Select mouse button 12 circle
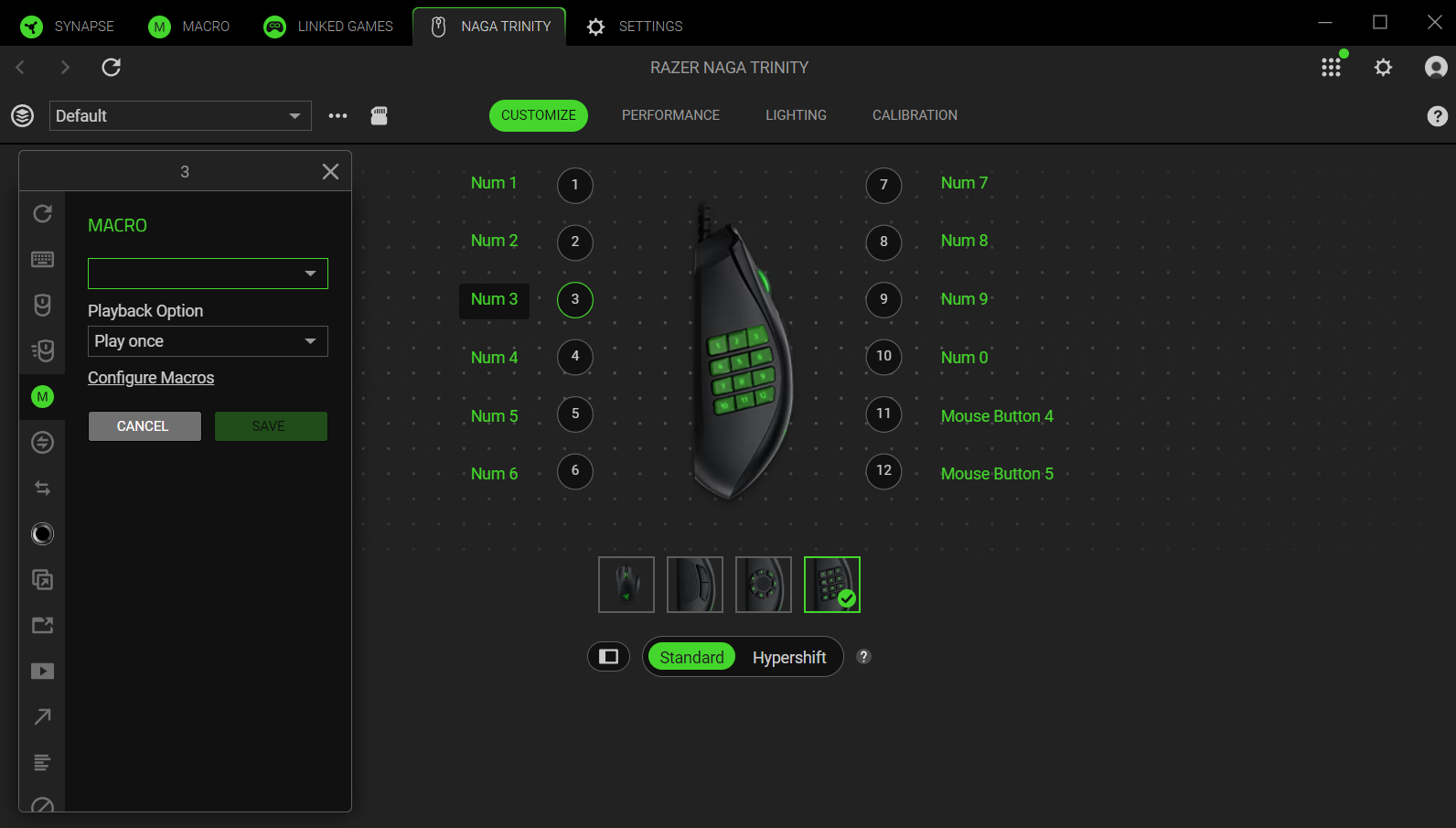The width and height of the screenshot is (1456, 828). 883,471
